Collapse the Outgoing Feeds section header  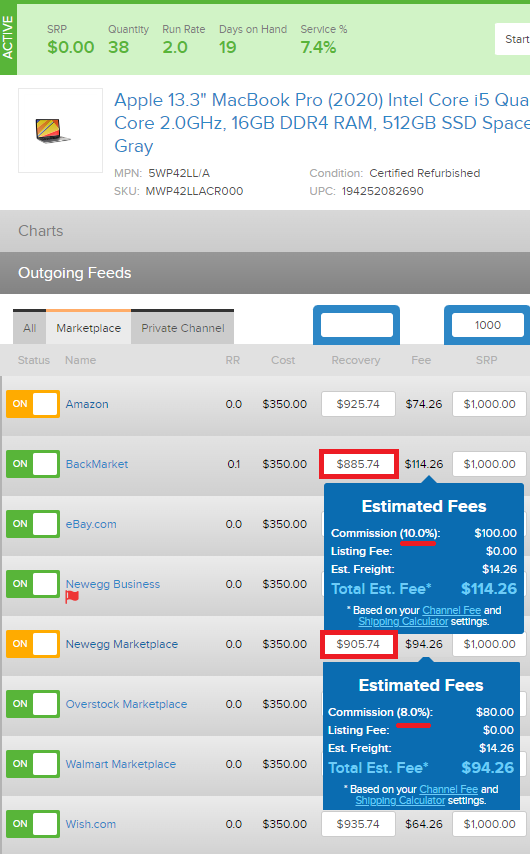[265, 273]
